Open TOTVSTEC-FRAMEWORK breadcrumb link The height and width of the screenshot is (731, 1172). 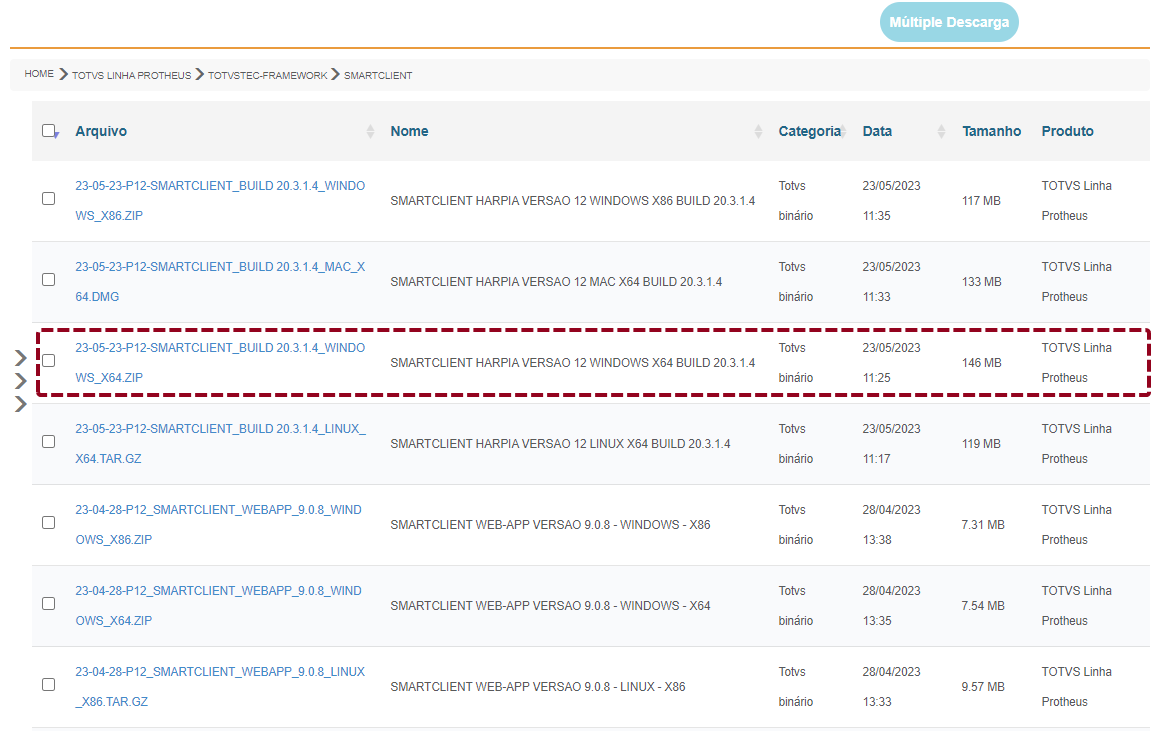tap(268, 75)
